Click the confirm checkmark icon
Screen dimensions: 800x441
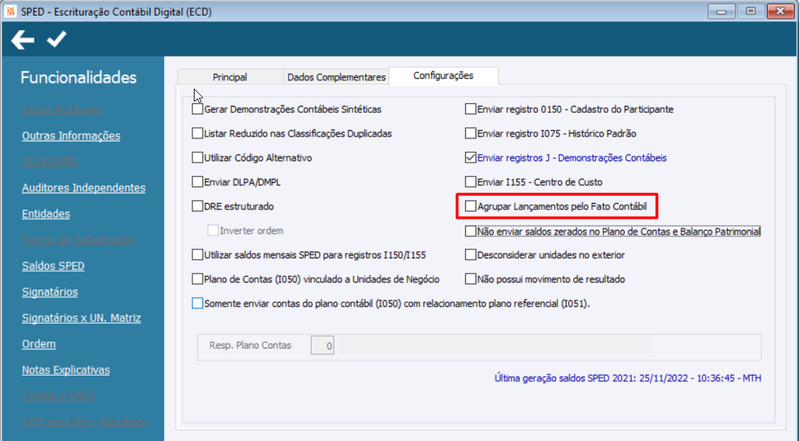pos(56,39)
